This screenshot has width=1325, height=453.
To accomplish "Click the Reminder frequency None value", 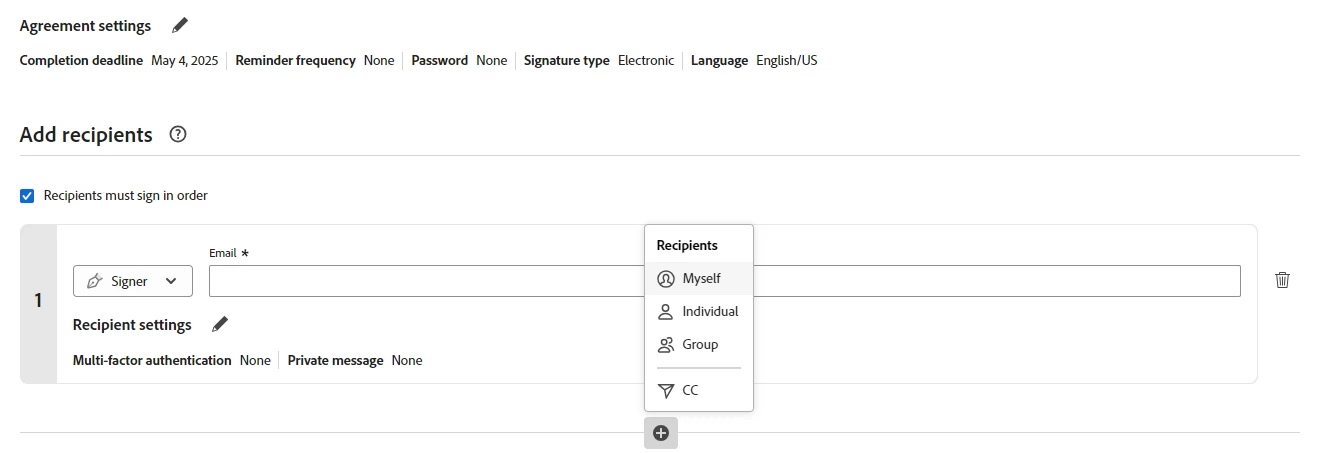I will click(379, 60).
